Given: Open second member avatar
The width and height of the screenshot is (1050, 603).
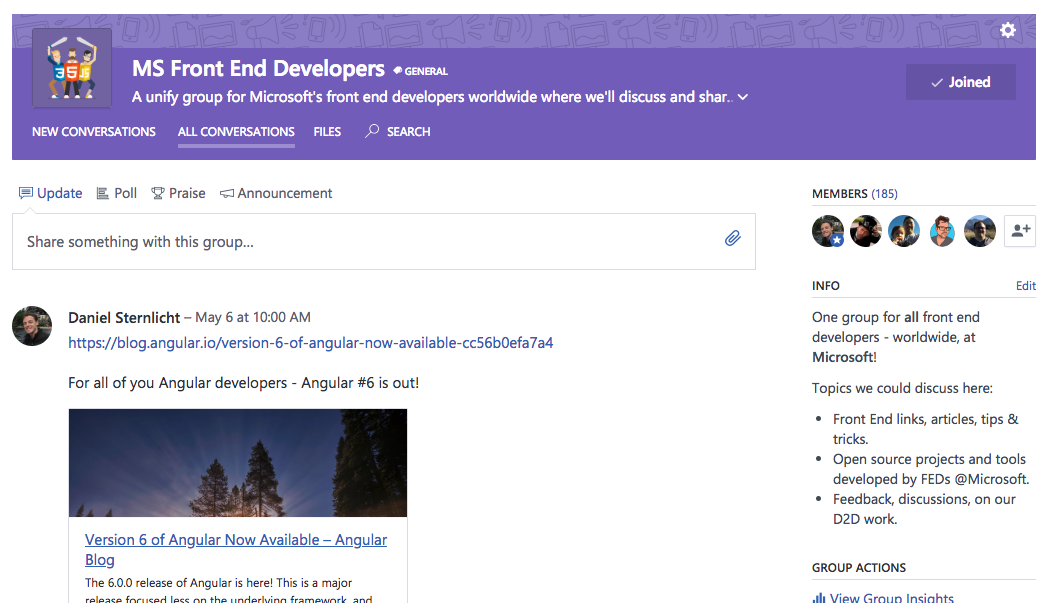Looking at the screenshot, I should tap(866, 231).
